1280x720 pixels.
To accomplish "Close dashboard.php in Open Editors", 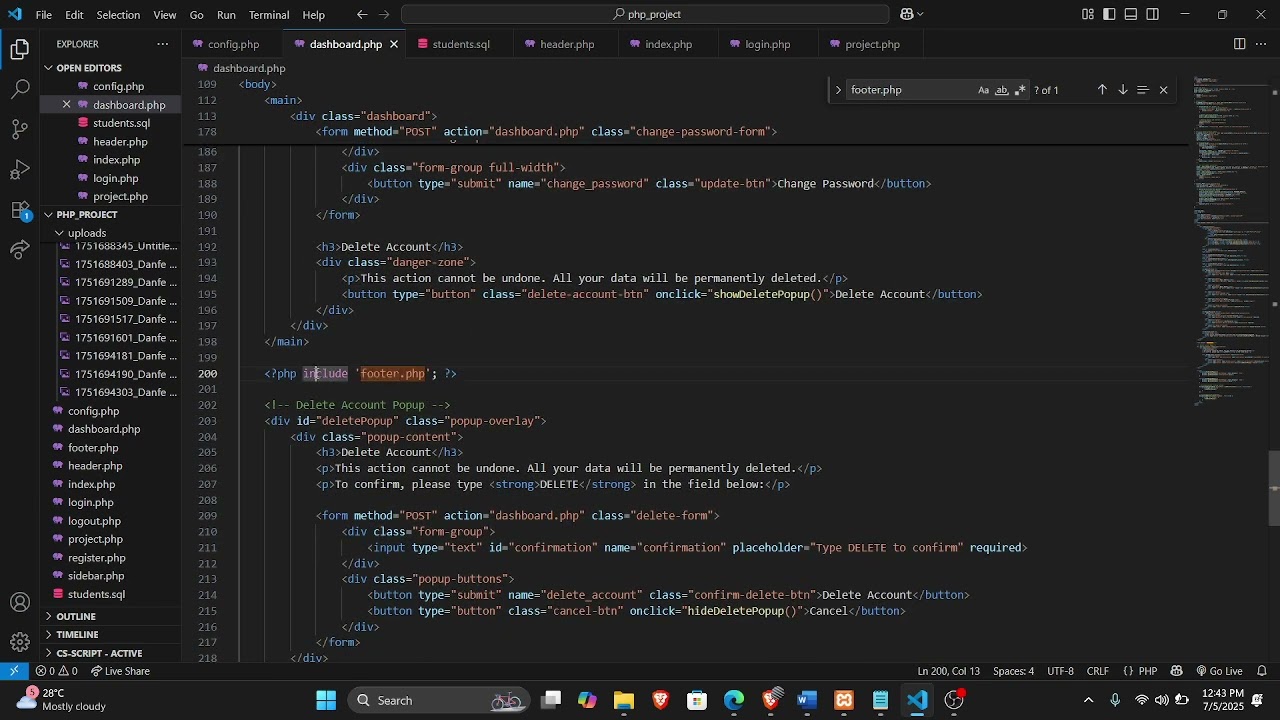I will pos(67,105).
